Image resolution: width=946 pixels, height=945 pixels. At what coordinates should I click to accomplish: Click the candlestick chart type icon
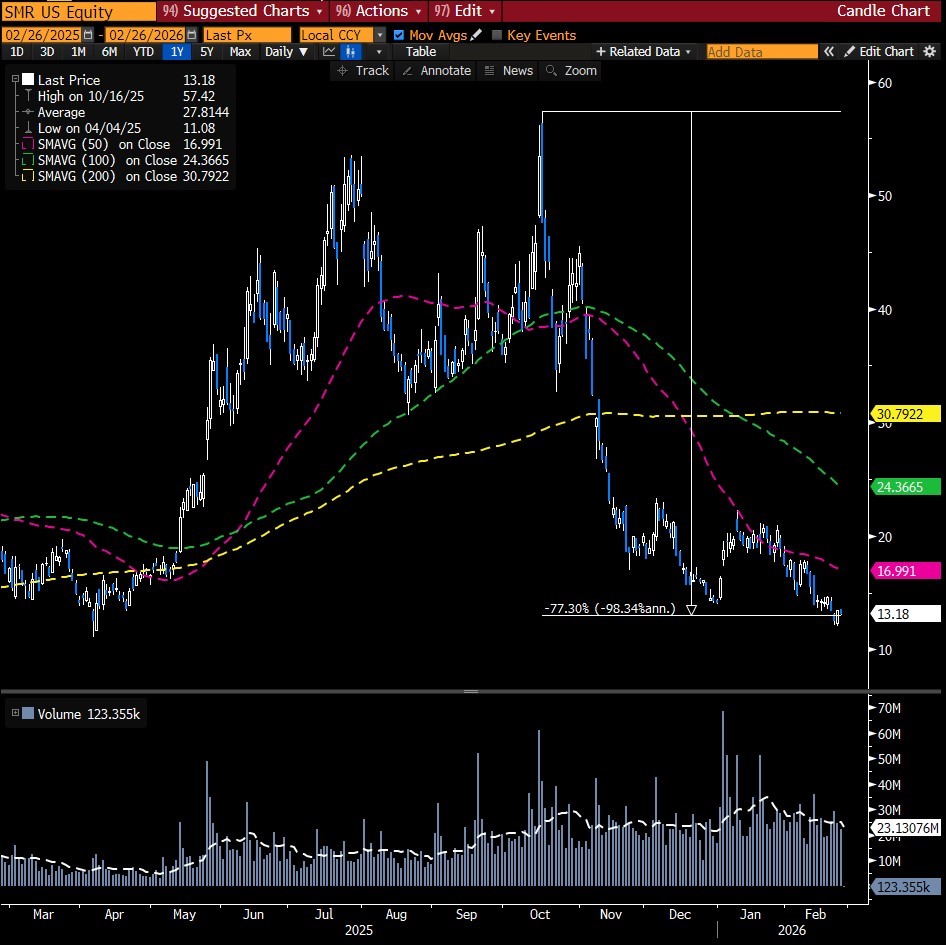[350, 51]
